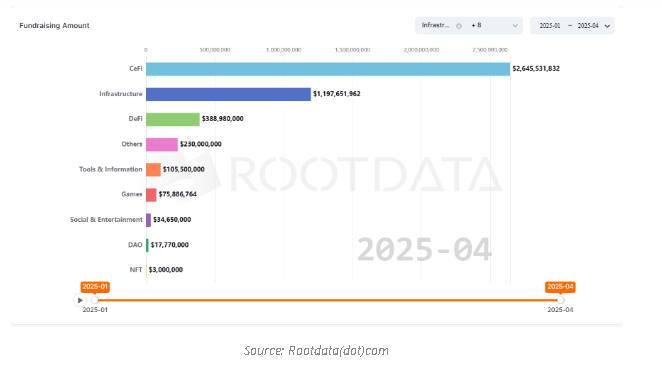This screenshot has height=370, width=662.
Task: Select the 2025-04 end date field
Action: click(x=588, y=26)
